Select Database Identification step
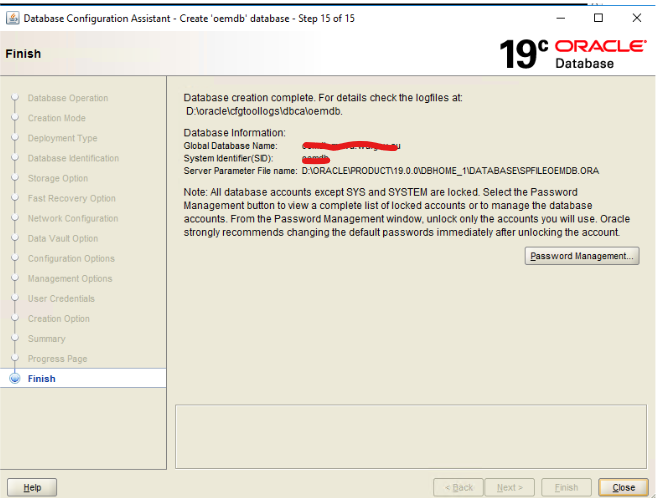The image size is (658, 498). [73, 158]
